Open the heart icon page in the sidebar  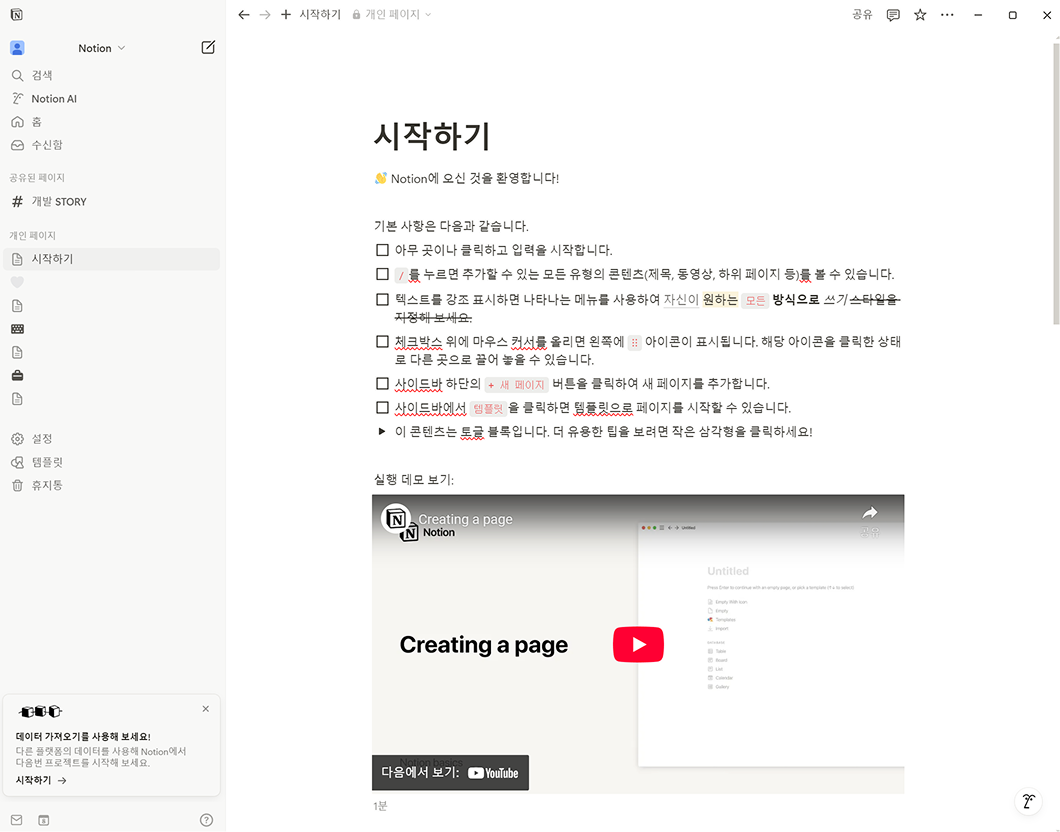(x=18, y=283)
